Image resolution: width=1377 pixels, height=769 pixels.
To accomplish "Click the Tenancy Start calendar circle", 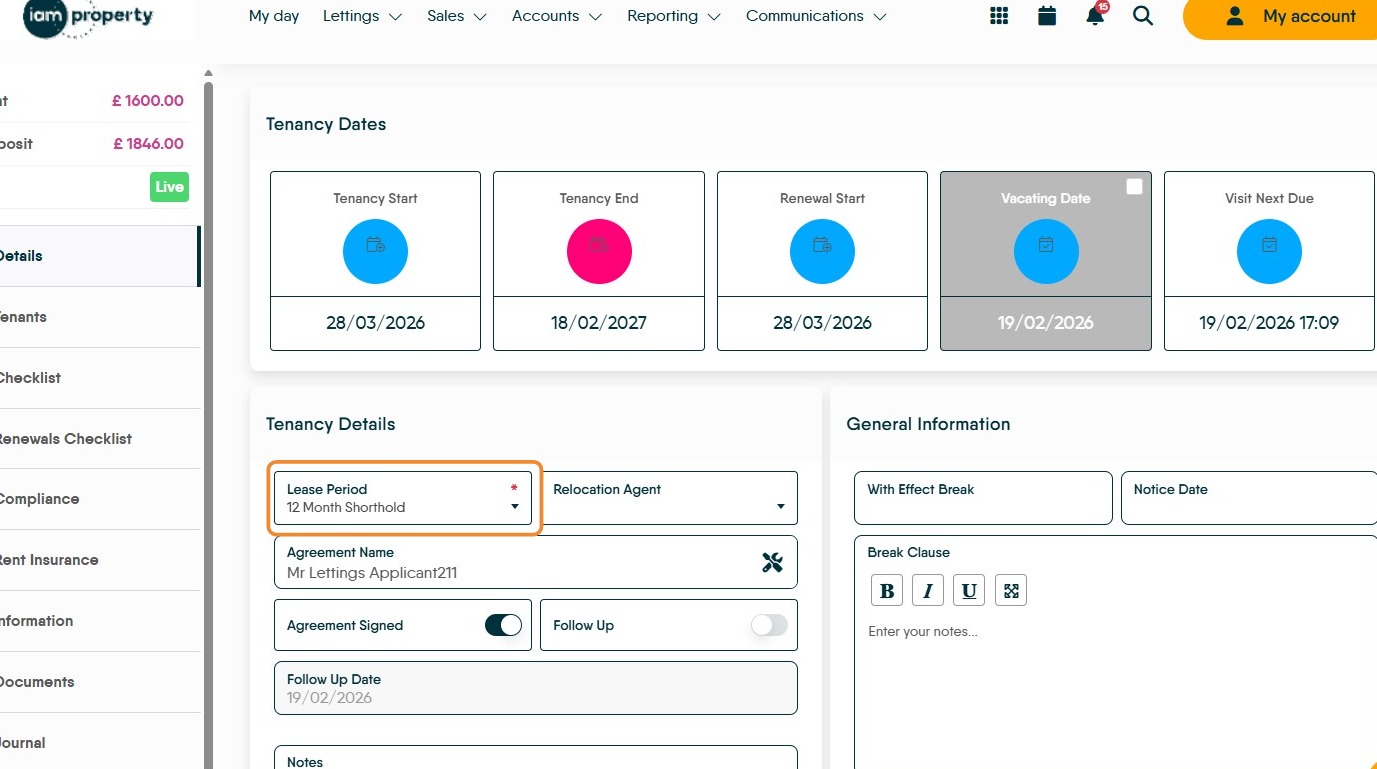I will (x=375, y=251).
